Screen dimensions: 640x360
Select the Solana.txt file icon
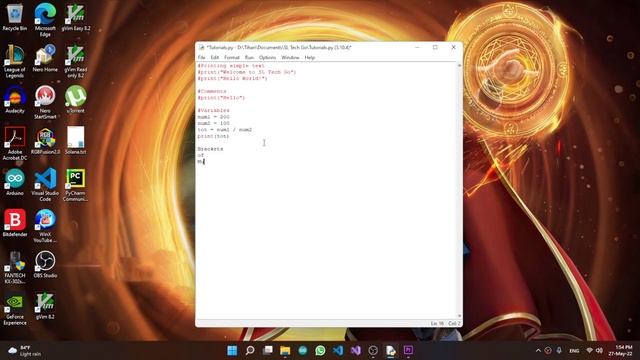pos(76,140)
